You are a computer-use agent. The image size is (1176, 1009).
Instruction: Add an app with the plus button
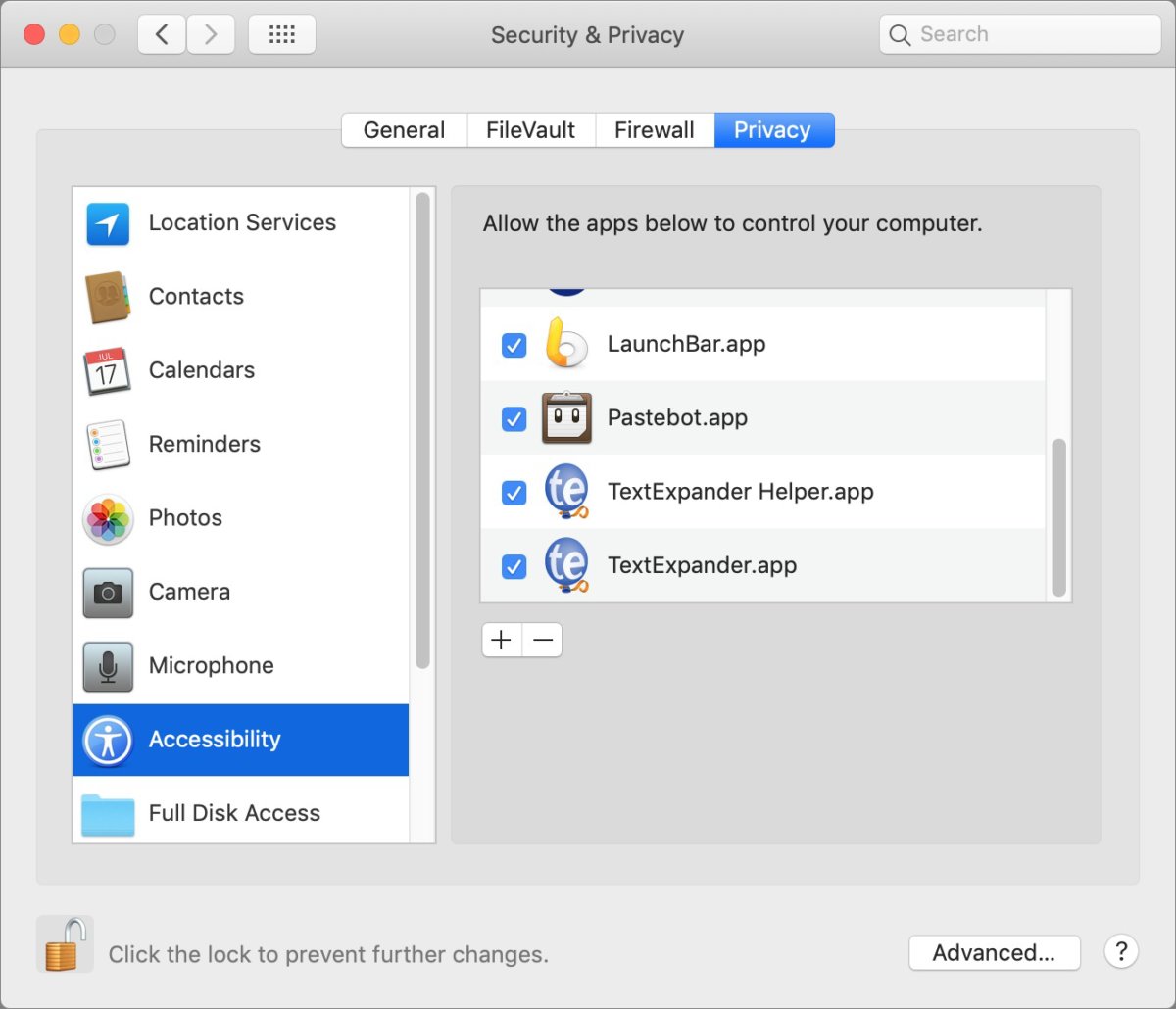(502, 641)
